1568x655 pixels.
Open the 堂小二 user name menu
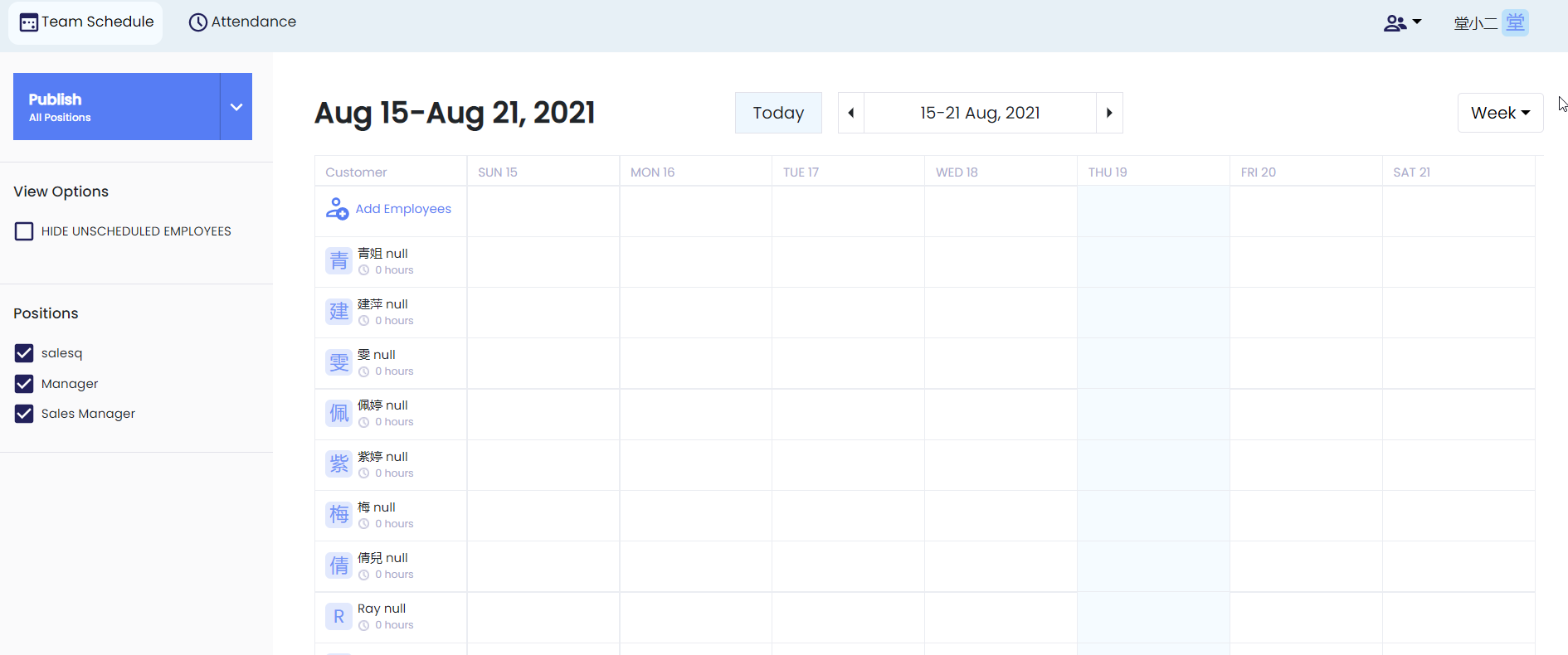point(1475,23)
